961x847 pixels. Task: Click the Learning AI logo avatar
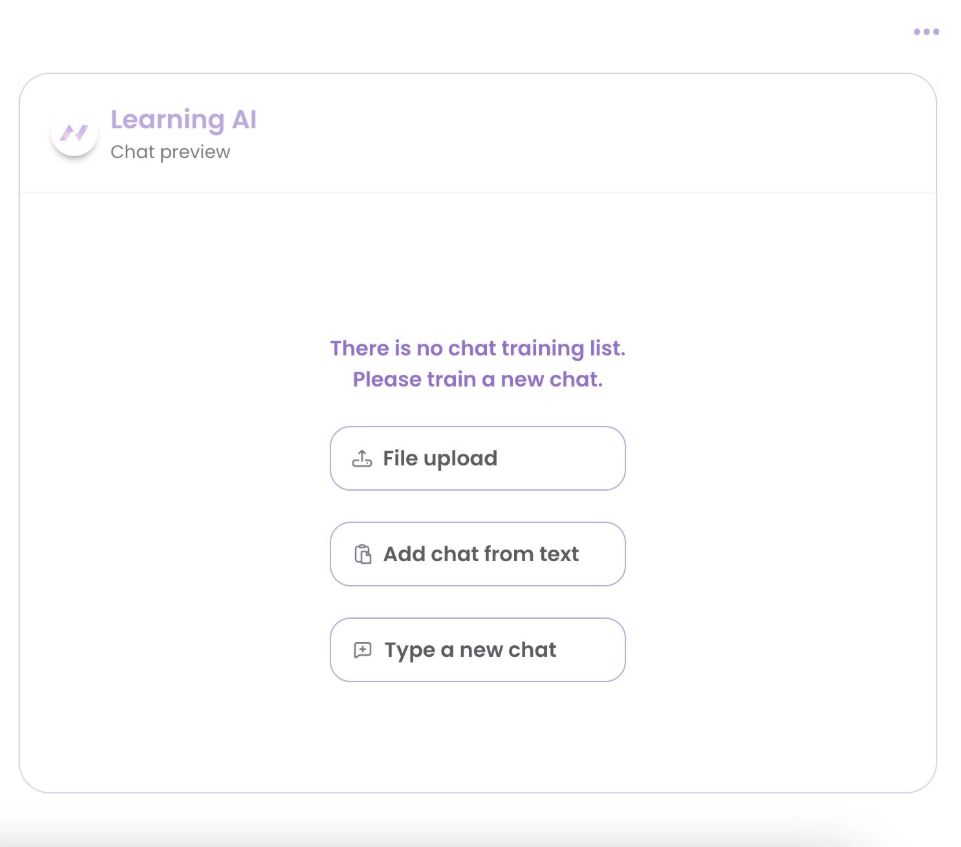[74, 133]
